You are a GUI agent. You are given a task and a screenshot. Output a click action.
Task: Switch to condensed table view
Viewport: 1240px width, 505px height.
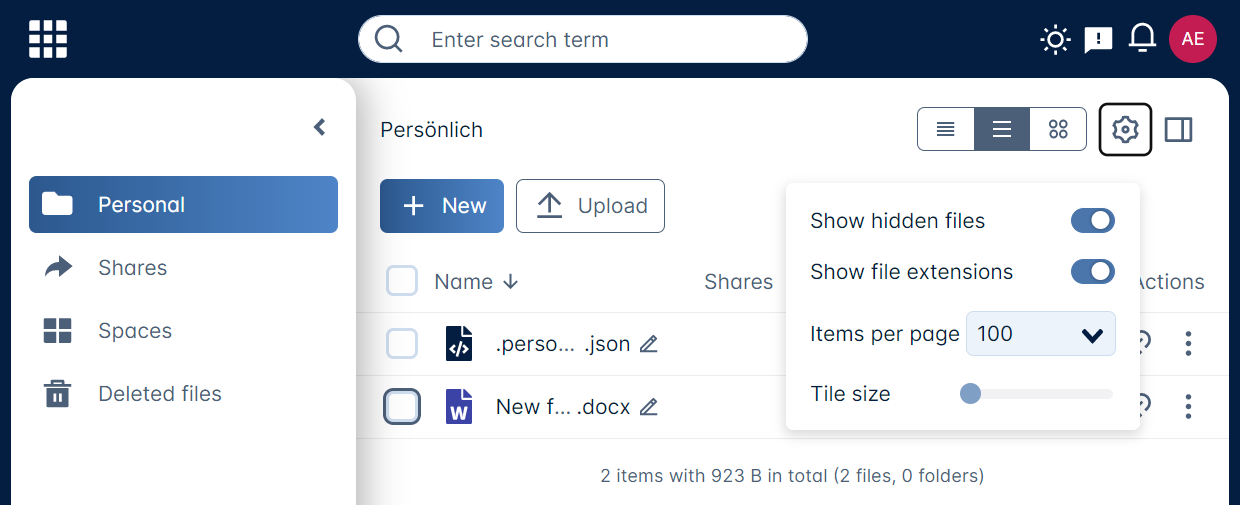pos(946,130)
